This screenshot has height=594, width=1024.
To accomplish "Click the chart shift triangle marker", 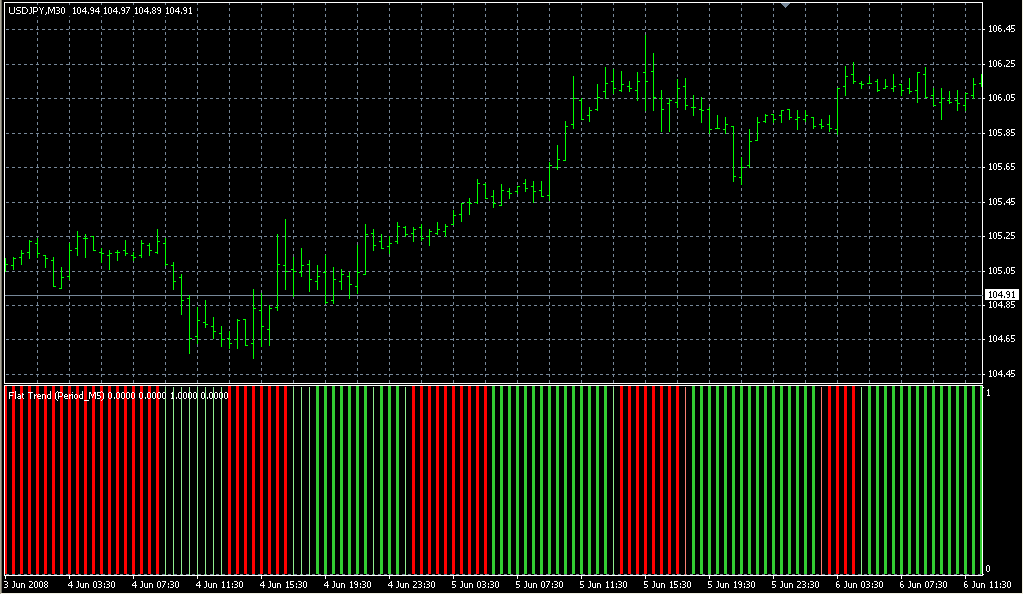I will [x=786, y=5].
